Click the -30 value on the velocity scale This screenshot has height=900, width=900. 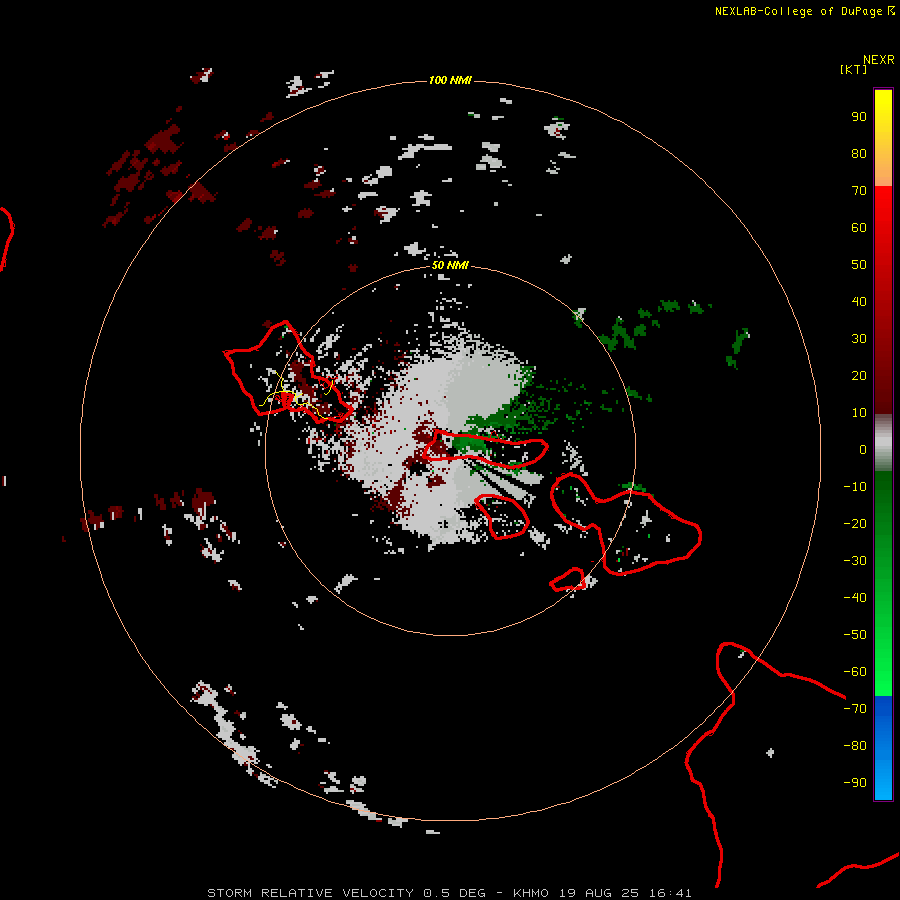[855, 561]
